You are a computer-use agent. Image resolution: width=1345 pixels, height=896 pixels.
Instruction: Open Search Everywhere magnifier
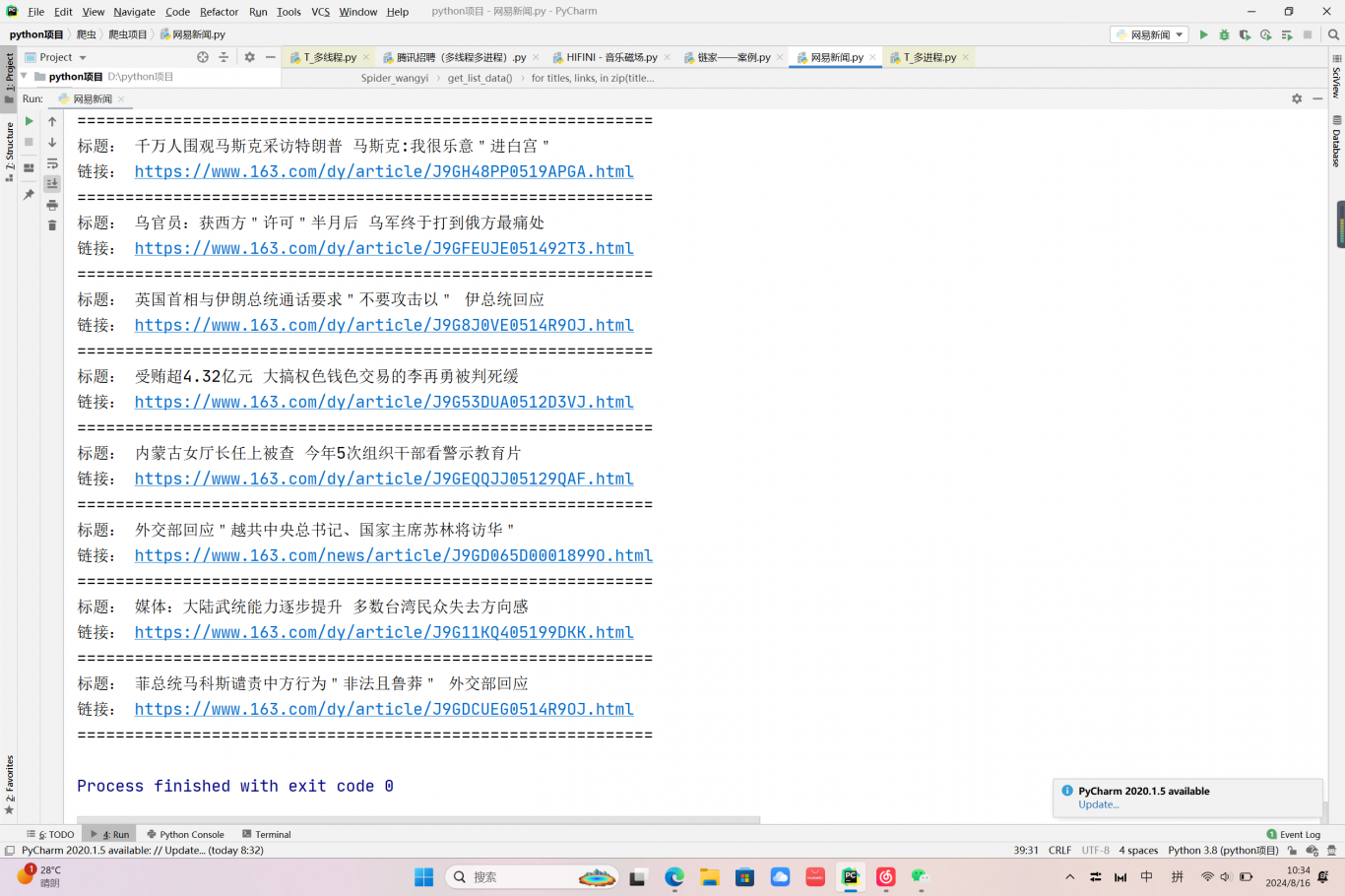[1333, 34]
